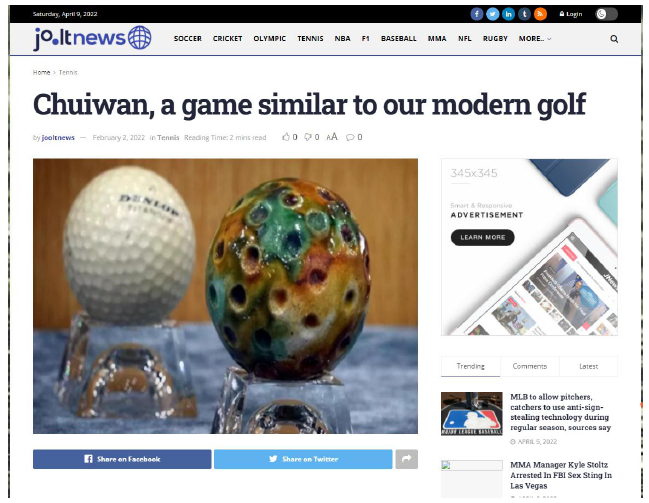This screenshot has width=649, height=503.
Task: Click the LEARN MORE advertisement button
Action: pyautogui.click(x=483, y=238)
